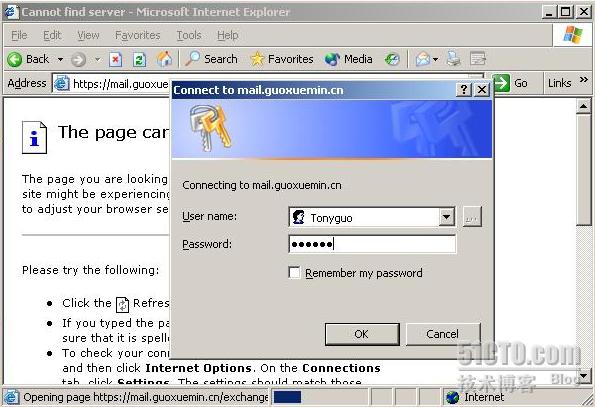Open the Help menu

(228, 35)
